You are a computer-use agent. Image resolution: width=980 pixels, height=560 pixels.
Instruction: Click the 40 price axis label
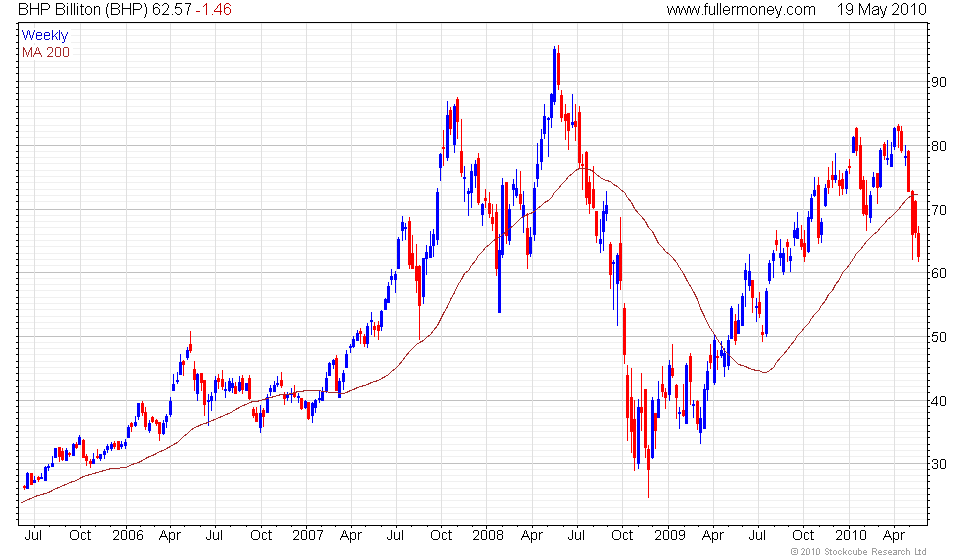(x=939, y=401)
